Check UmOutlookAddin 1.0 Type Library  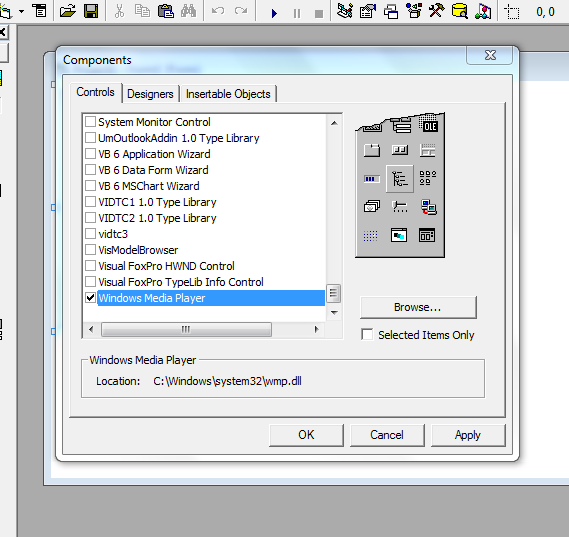click(90, 138)
